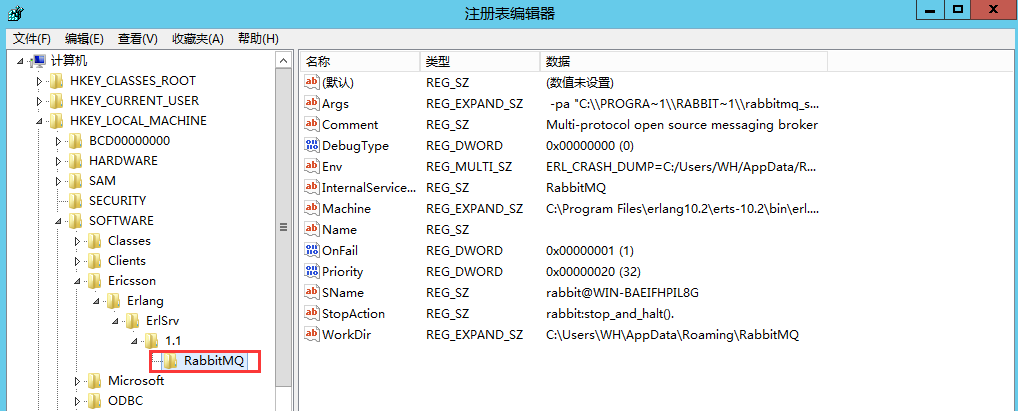Expand the HKEY_CLASSES_ROOT tree node
This screenshot has height=411, width=1018.
pyautogui.click(x=40, y=81)
